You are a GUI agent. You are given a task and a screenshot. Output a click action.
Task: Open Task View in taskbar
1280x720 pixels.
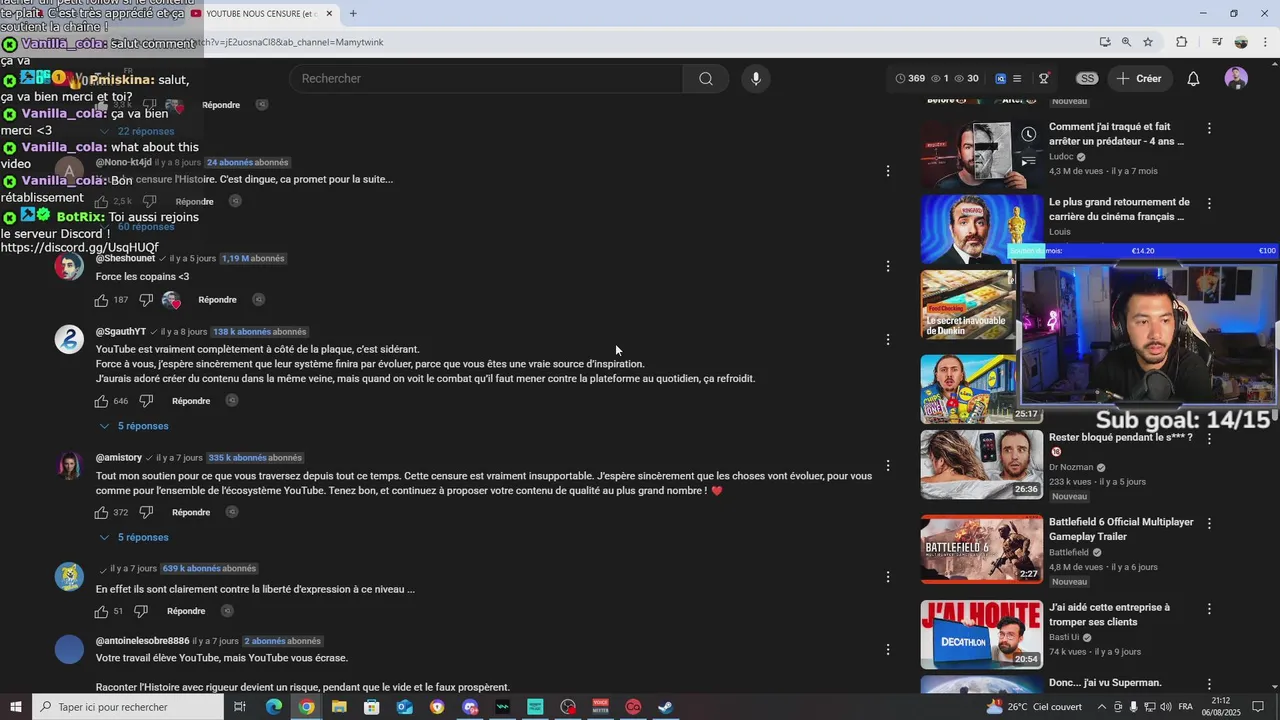pos(240,707)
